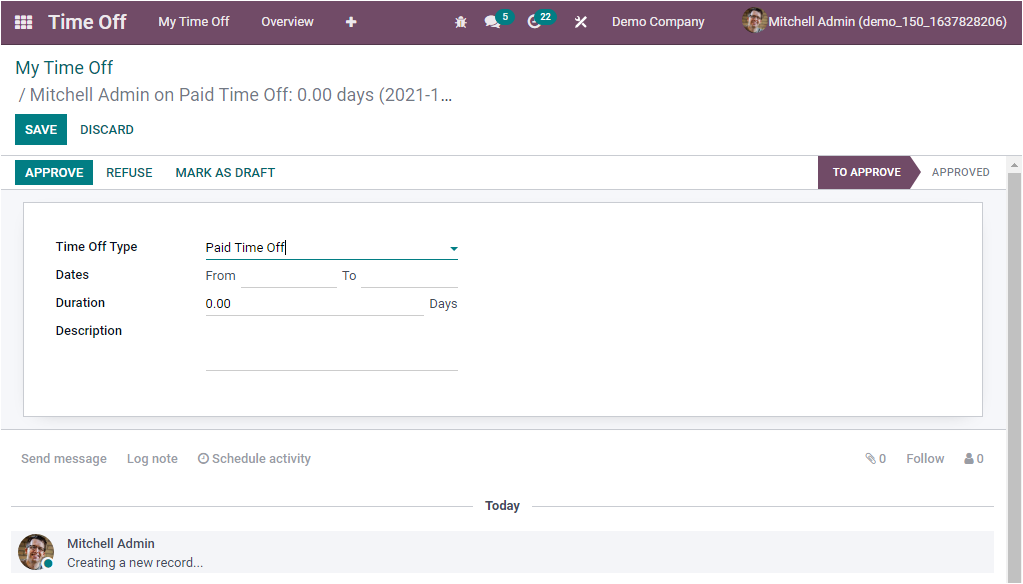The image size is (1023, 584).
Task: Go to My Time Off menu
Action: click(193, 21)
